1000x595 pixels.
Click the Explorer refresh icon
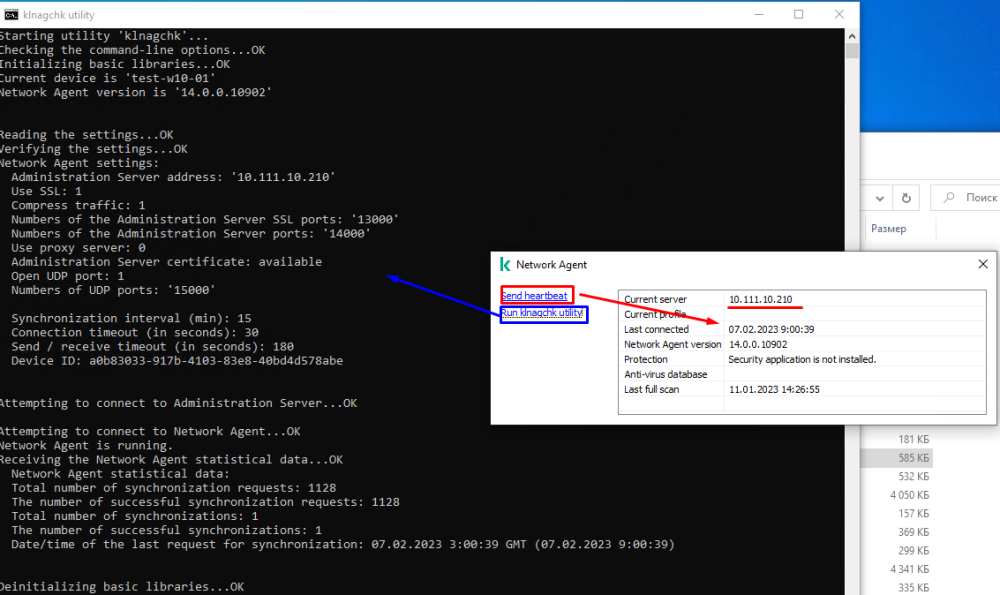pos(906,198)
